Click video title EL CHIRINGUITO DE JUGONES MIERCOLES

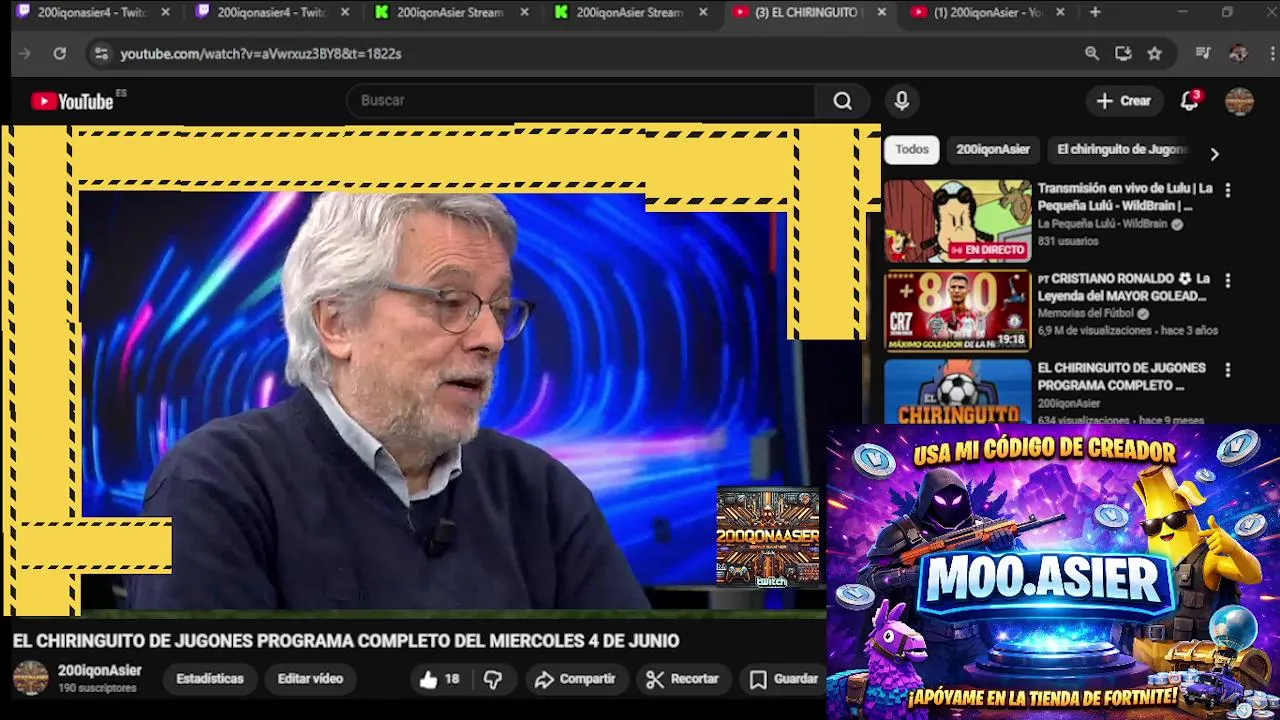pos(346,641)
